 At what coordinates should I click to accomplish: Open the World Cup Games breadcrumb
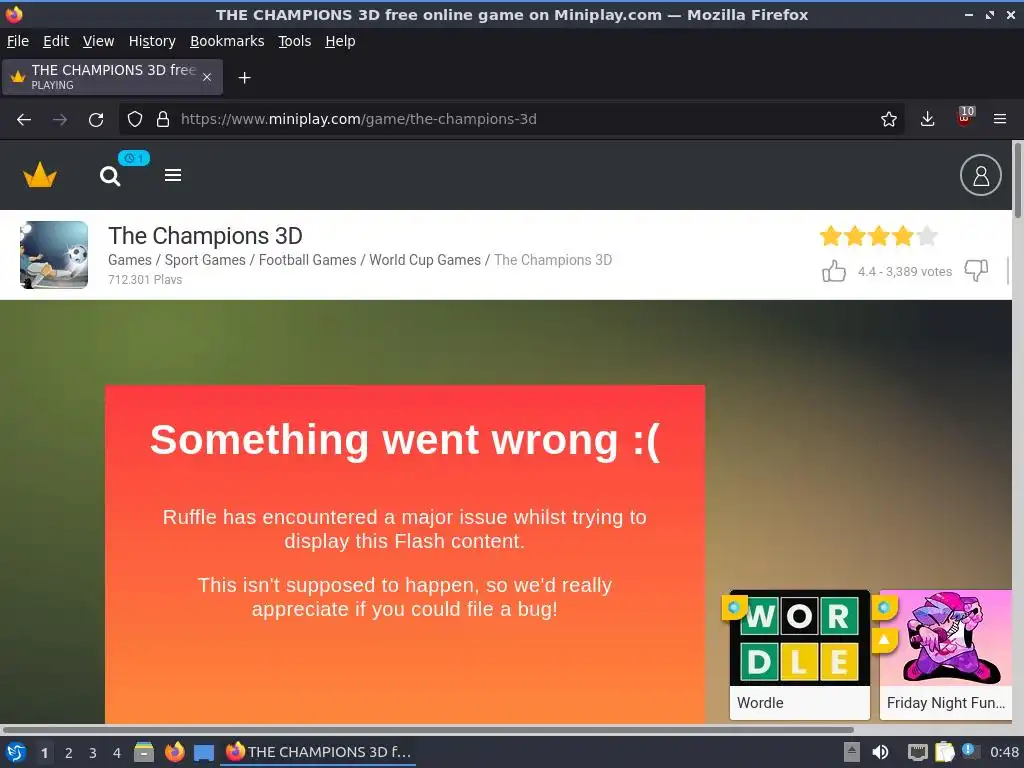(425, 260)
